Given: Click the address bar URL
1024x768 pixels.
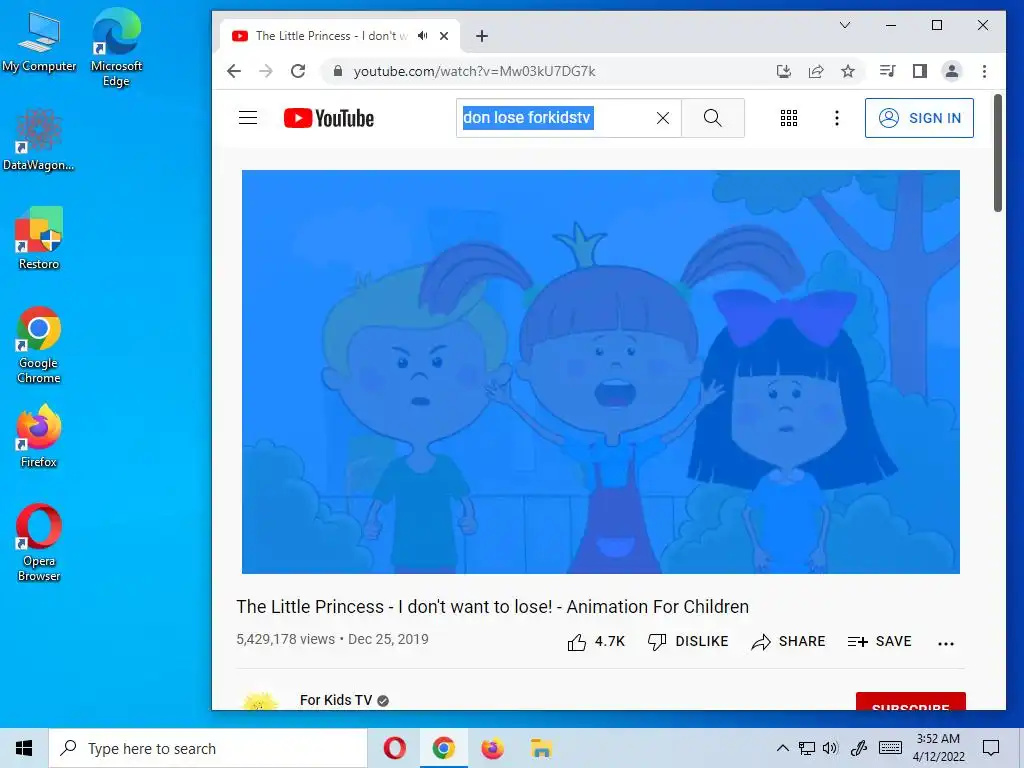Looking at the screenshot, I should click(x=474, y=71).
